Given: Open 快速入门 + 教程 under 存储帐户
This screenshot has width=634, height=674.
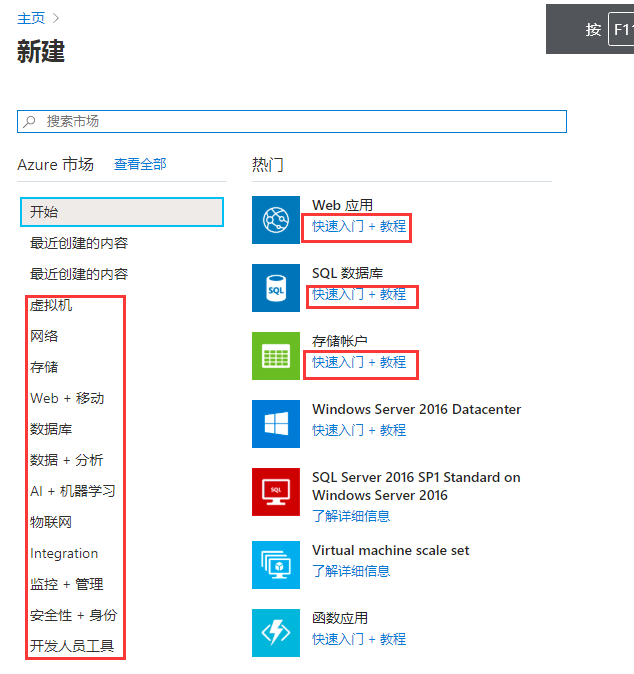Looking at the screenshot, I should pyautogui.click(x=359, y=362).
